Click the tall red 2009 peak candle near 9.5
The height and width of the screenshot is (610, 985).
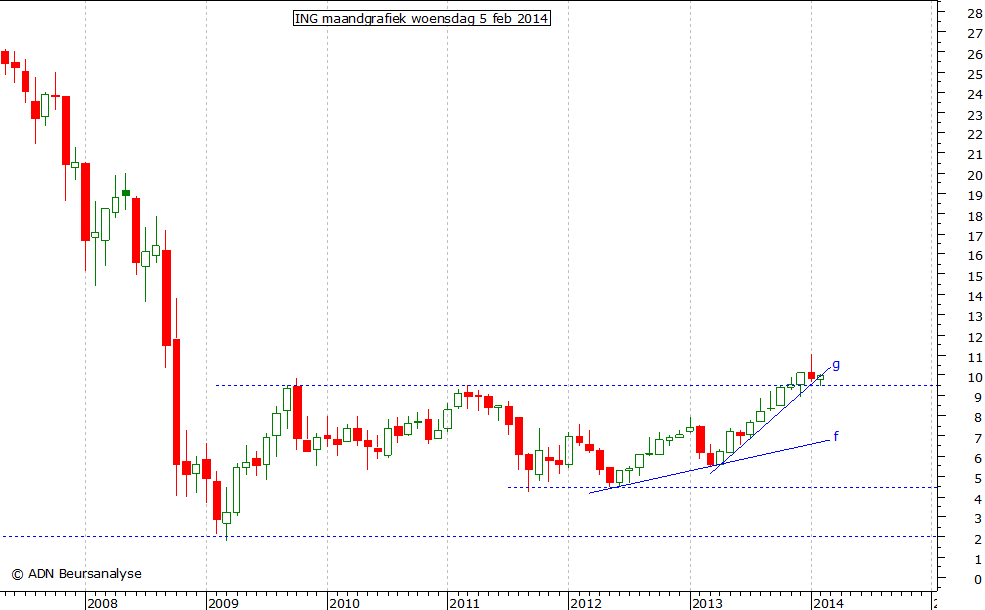(x=297, y=412)
